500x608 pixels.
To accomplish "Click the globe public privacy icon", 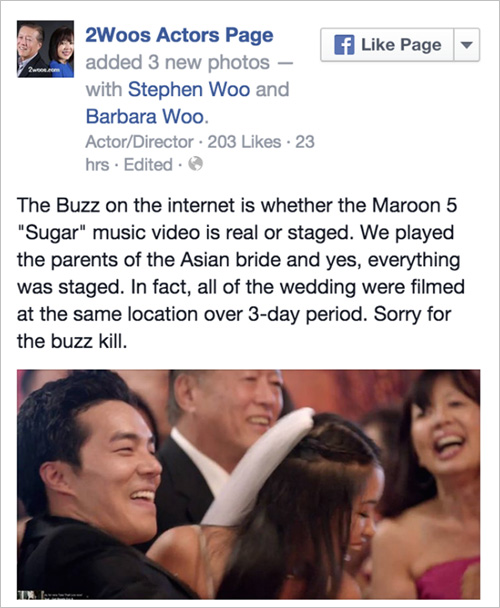I will [196, 164].
